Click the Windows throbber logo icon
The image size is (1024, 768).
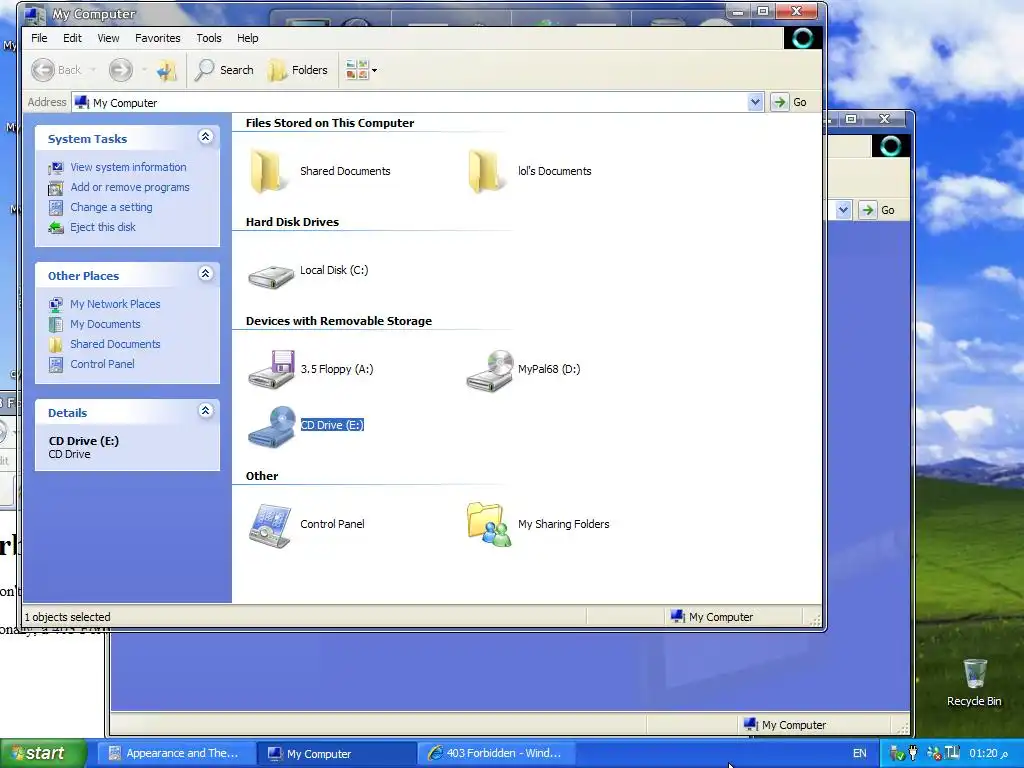pyautogui.click(x=803, y=39)
